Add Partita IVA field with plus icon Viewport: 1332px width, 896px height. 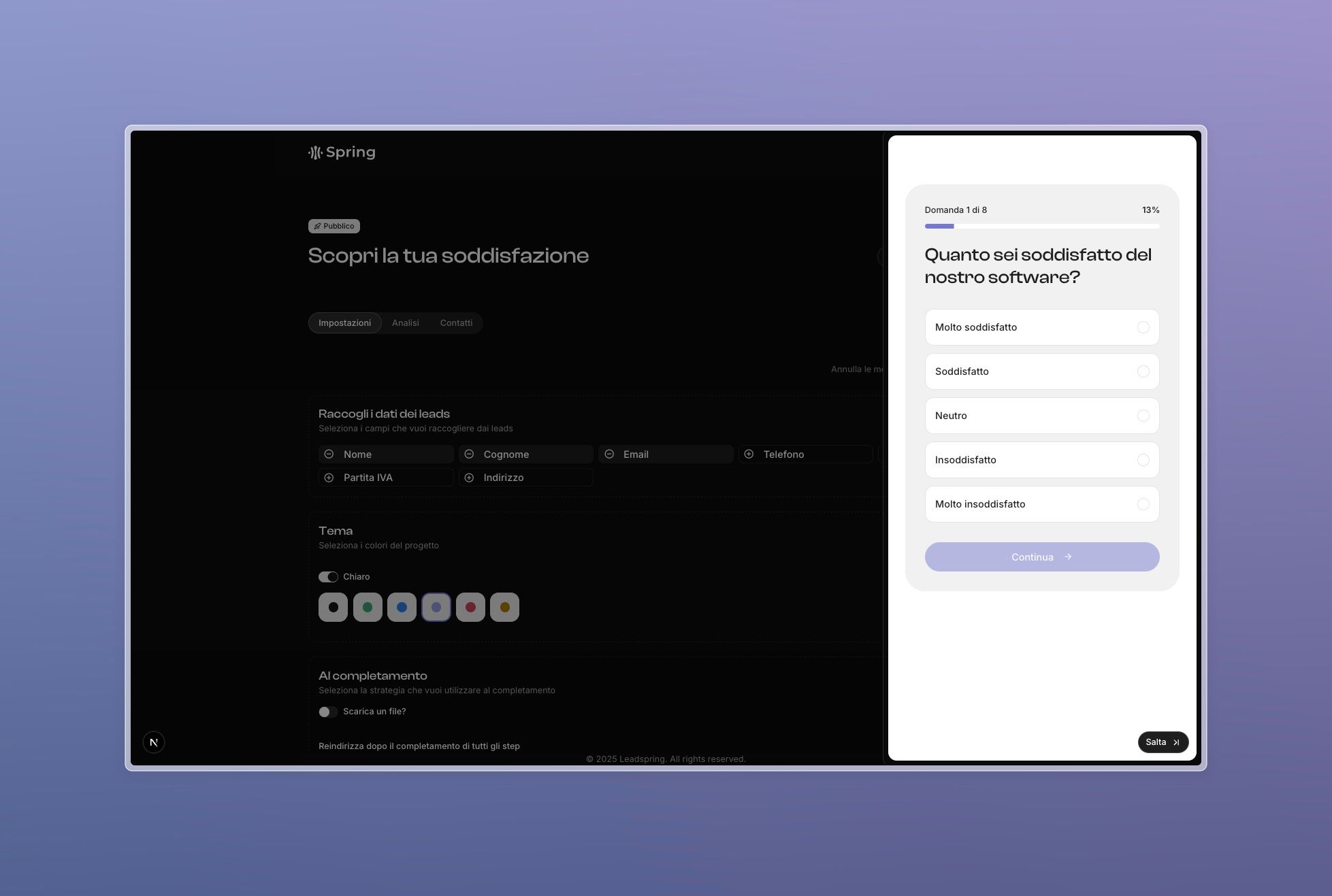(329, 478)
